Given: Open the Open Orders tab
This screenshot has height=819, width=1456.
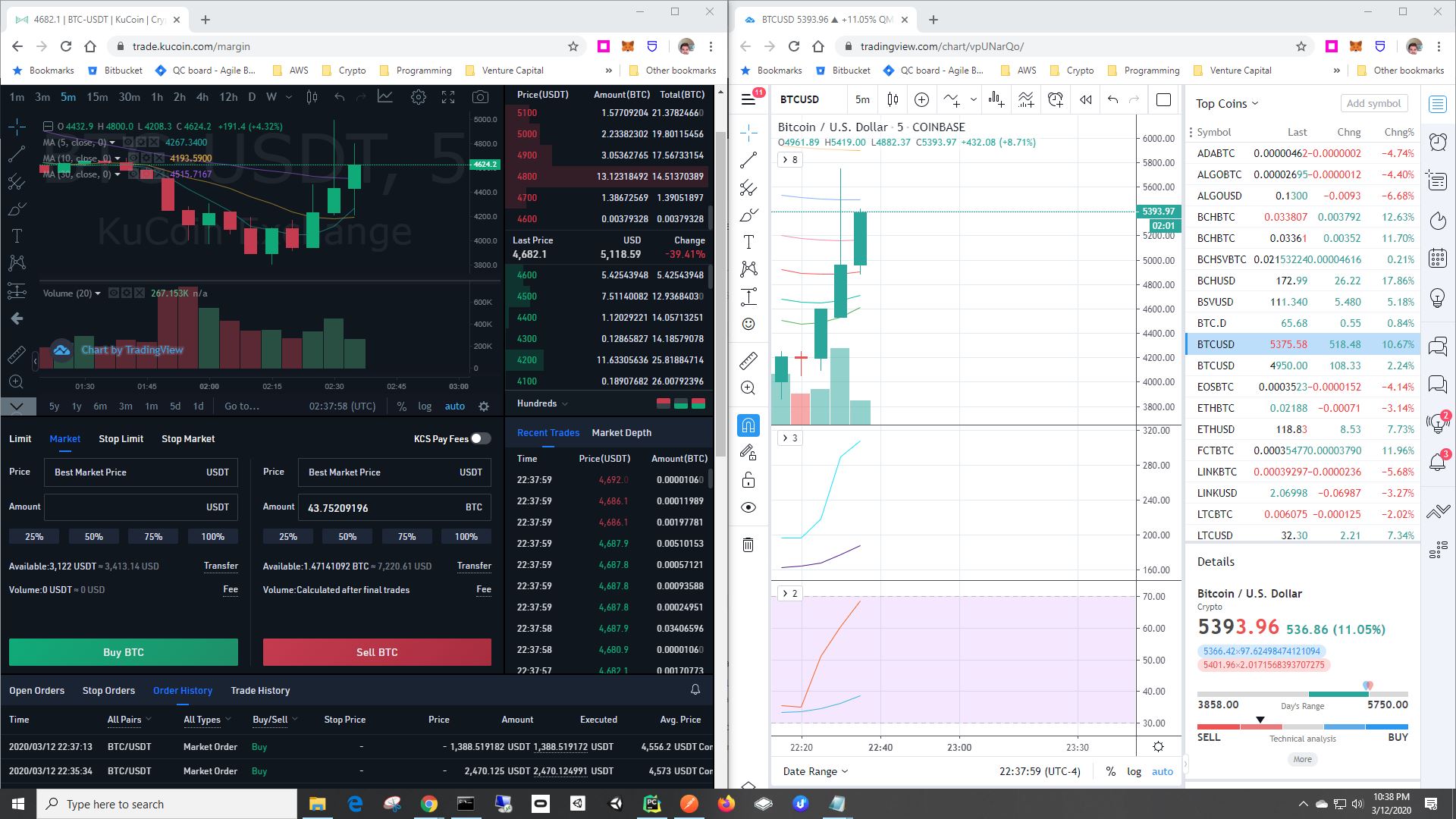Looking at the screenshot, I should (x=36, y=690).
